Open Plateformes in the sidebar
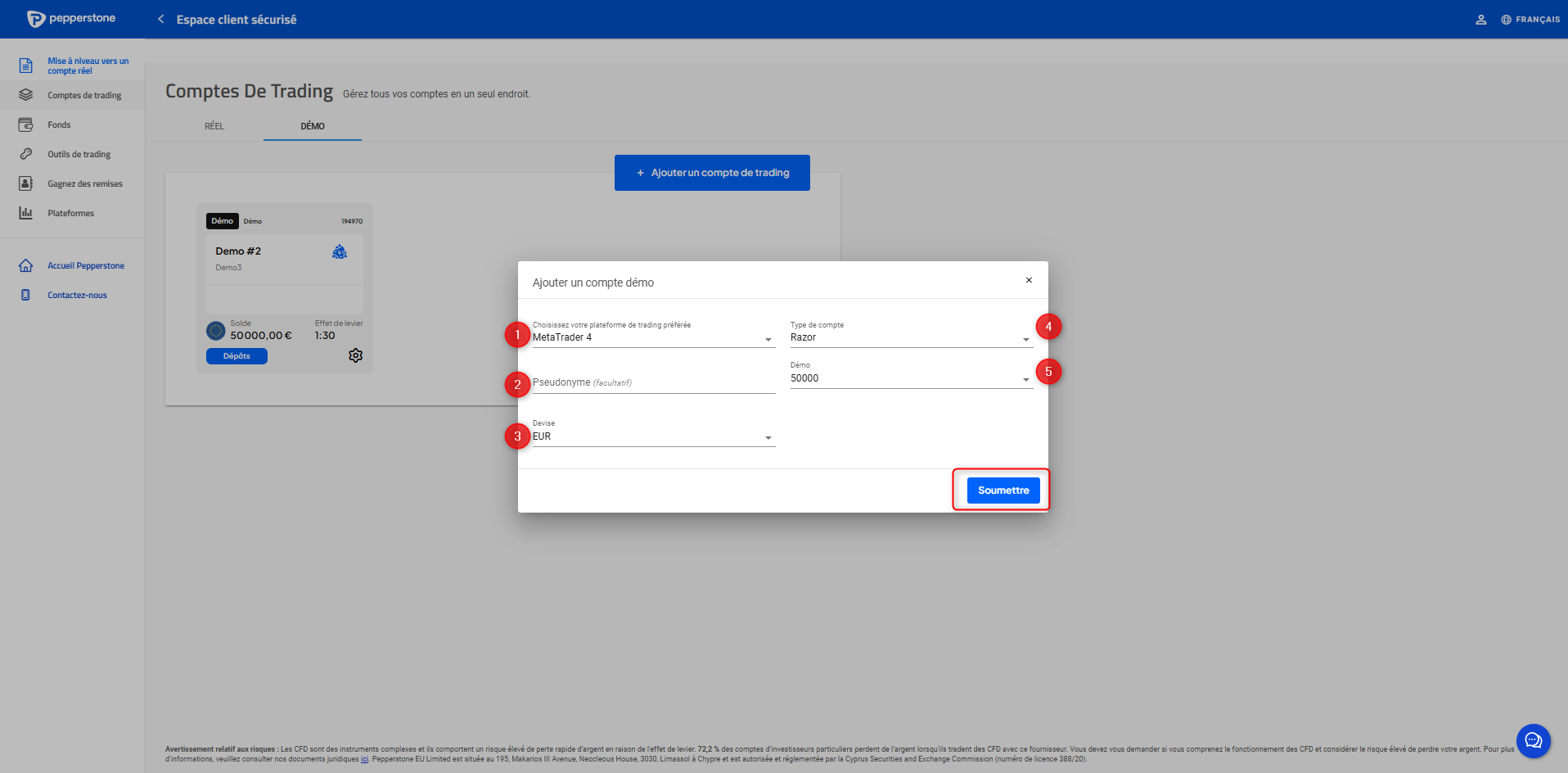 (70, 214)
